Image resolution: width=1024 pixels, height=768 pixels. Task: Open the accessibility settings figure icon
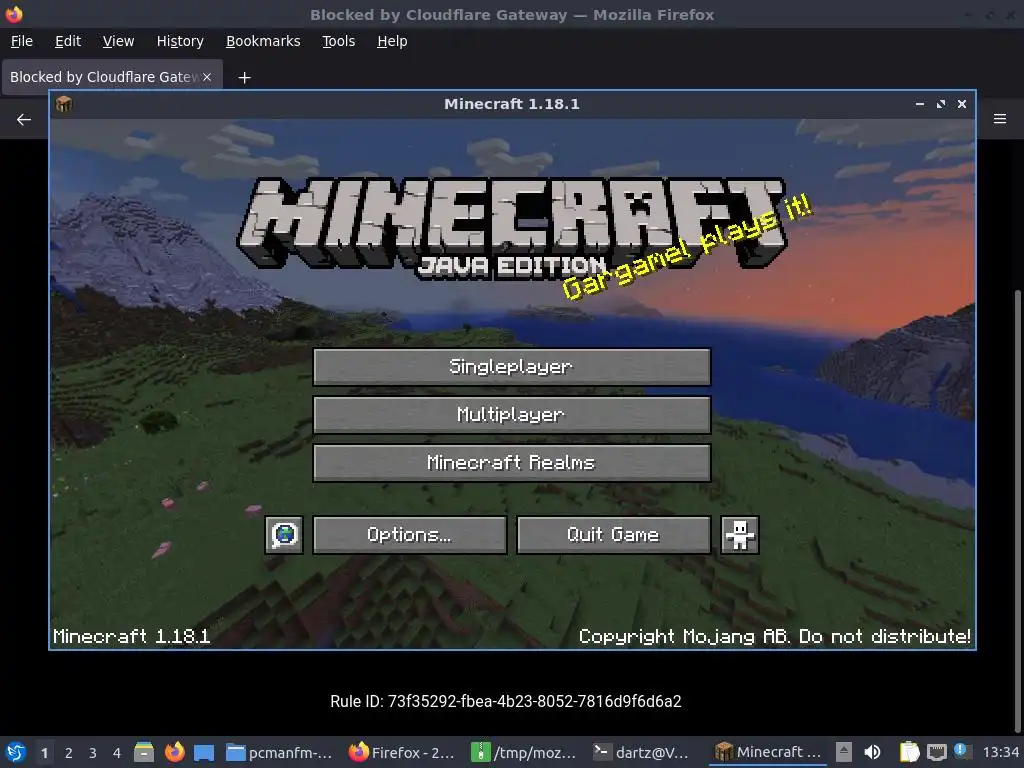point(739,535)
